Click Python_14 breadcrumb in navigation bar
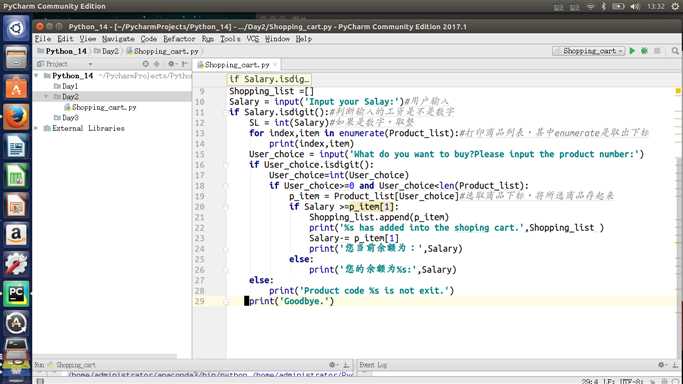The image size is (683, 384). (x=62, y=51)
